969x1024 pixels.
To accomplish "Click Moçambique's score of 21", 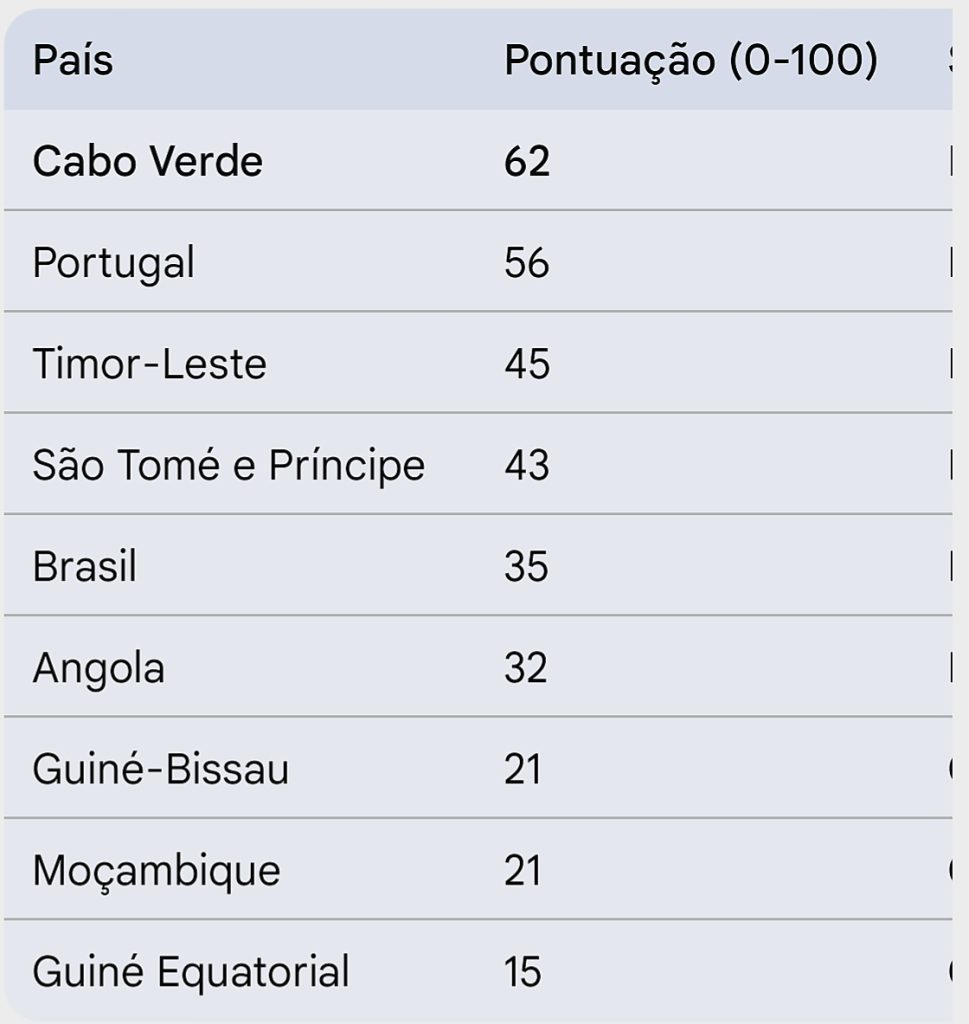I will (523, 871).
